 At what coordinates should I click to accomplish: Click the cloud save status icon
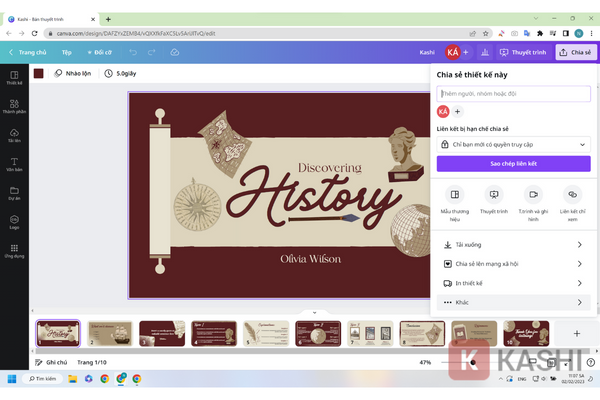point(175,52)
